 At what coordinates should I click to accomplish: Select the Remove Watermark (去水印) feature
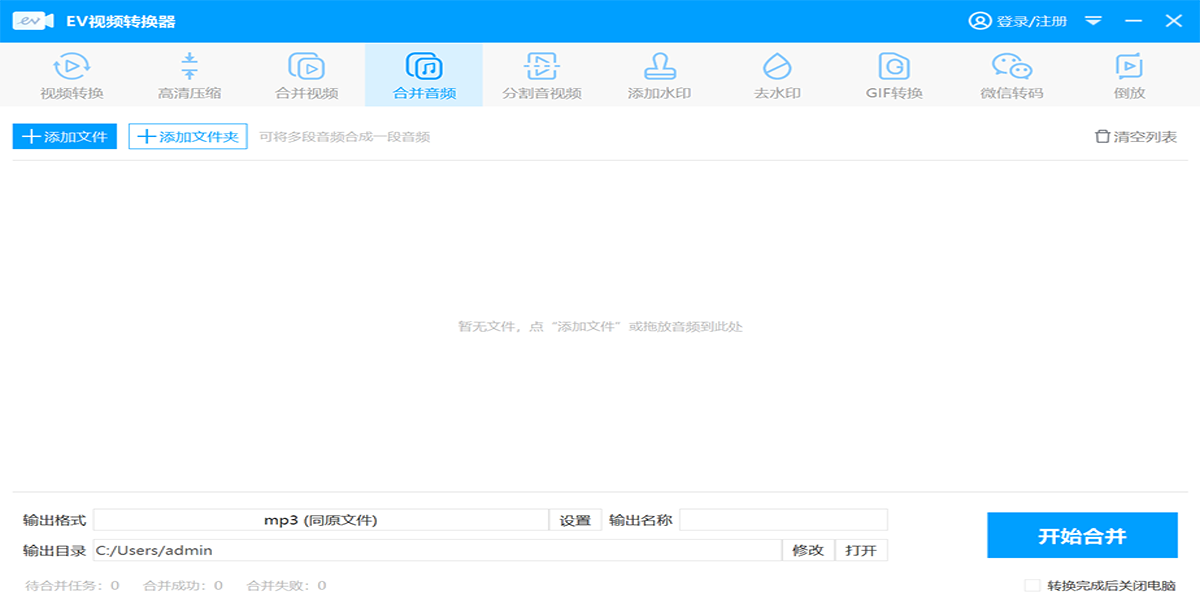[778, 75]
